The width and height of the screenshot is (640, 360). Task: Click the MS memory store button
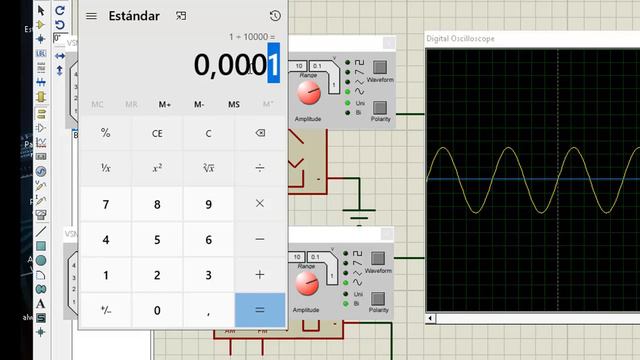click(x=234, y=104)
